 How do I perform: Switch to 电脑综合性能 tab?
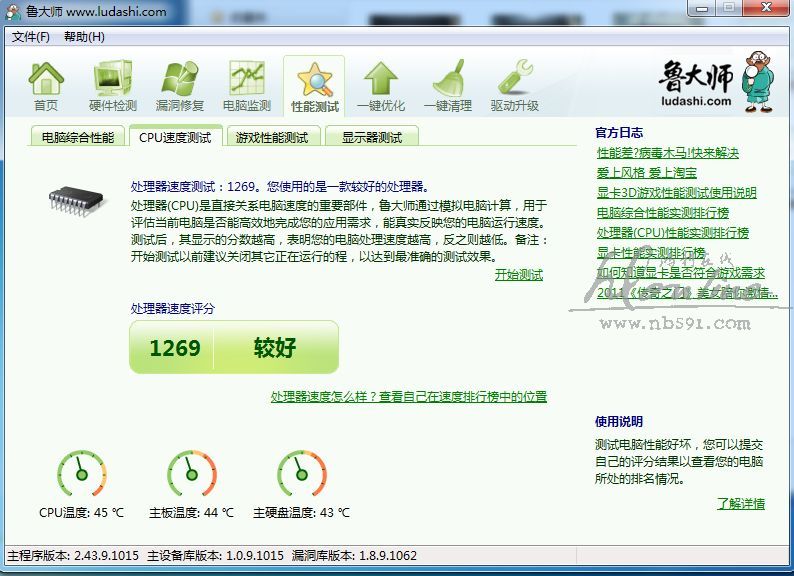pyautogui.click(x=77, y=137)
